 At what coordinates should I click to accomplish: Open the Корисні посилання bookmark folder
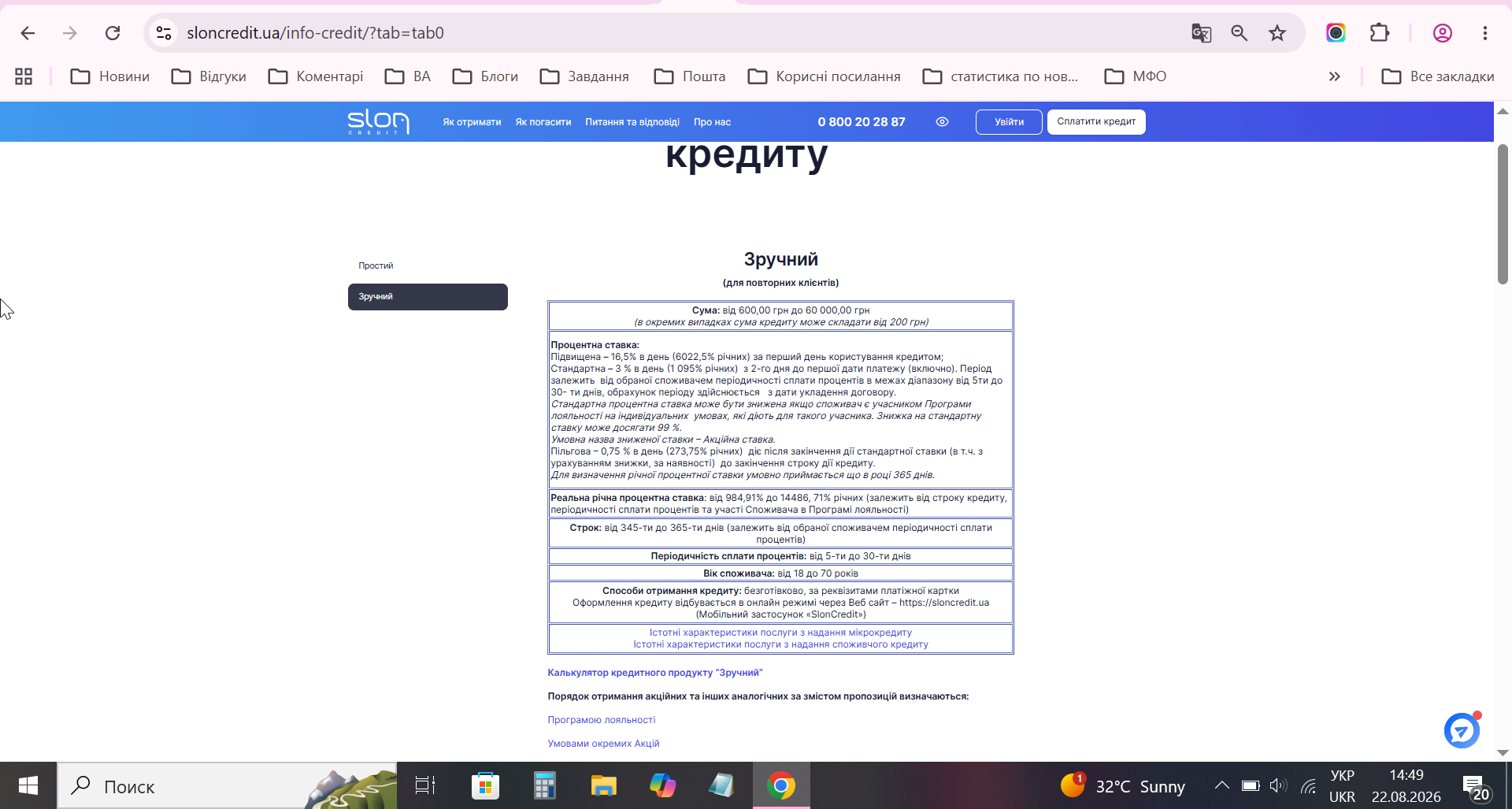point(824,76)
